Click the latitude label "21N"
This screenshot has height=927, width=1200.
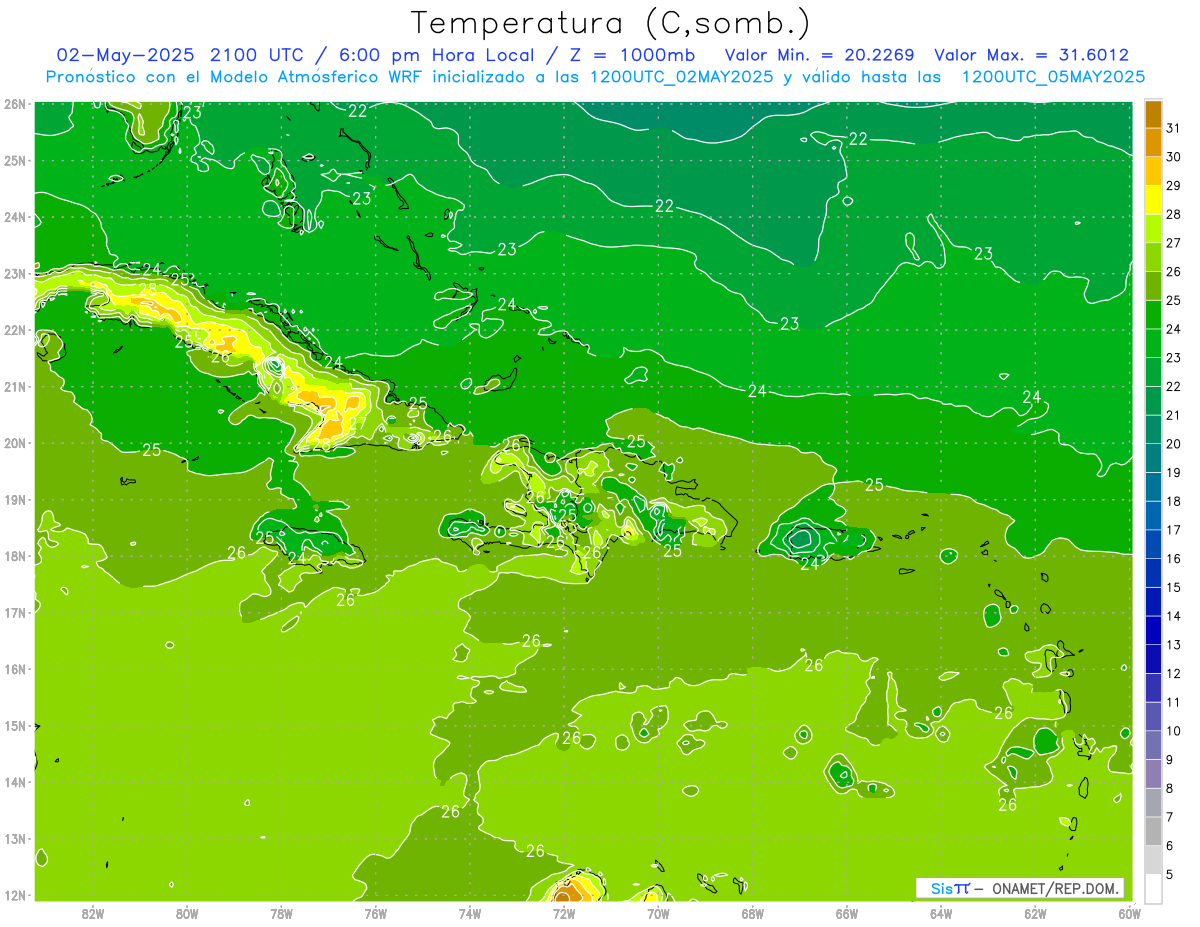click(15, 386)
